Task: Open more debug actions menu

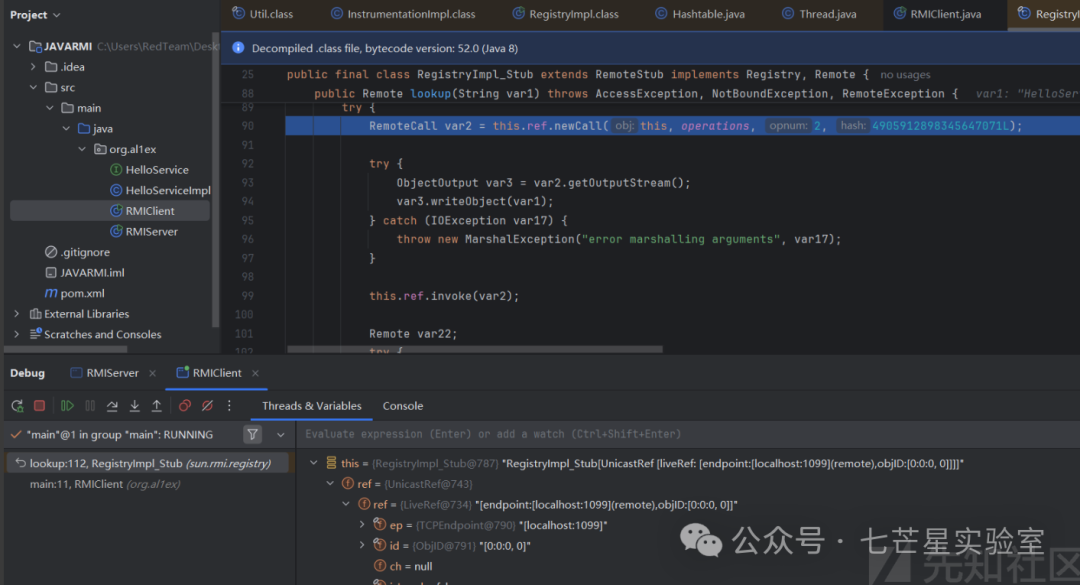Action: (229, 406)
